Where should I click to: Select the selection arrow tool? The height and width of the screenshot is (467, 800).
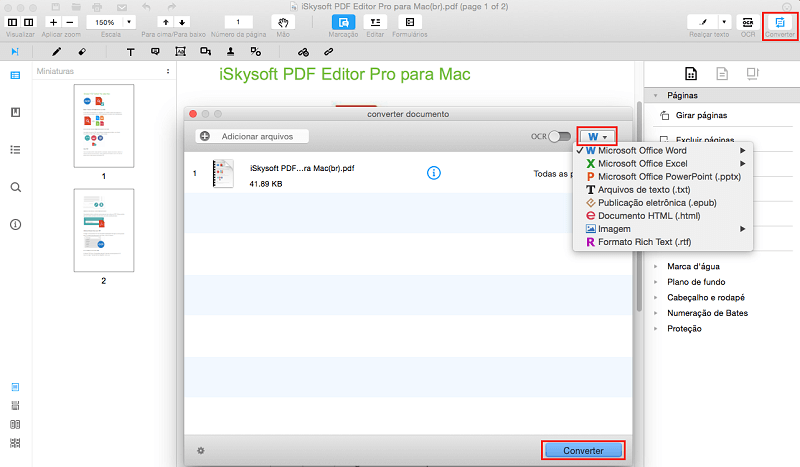tap(15, 52)
